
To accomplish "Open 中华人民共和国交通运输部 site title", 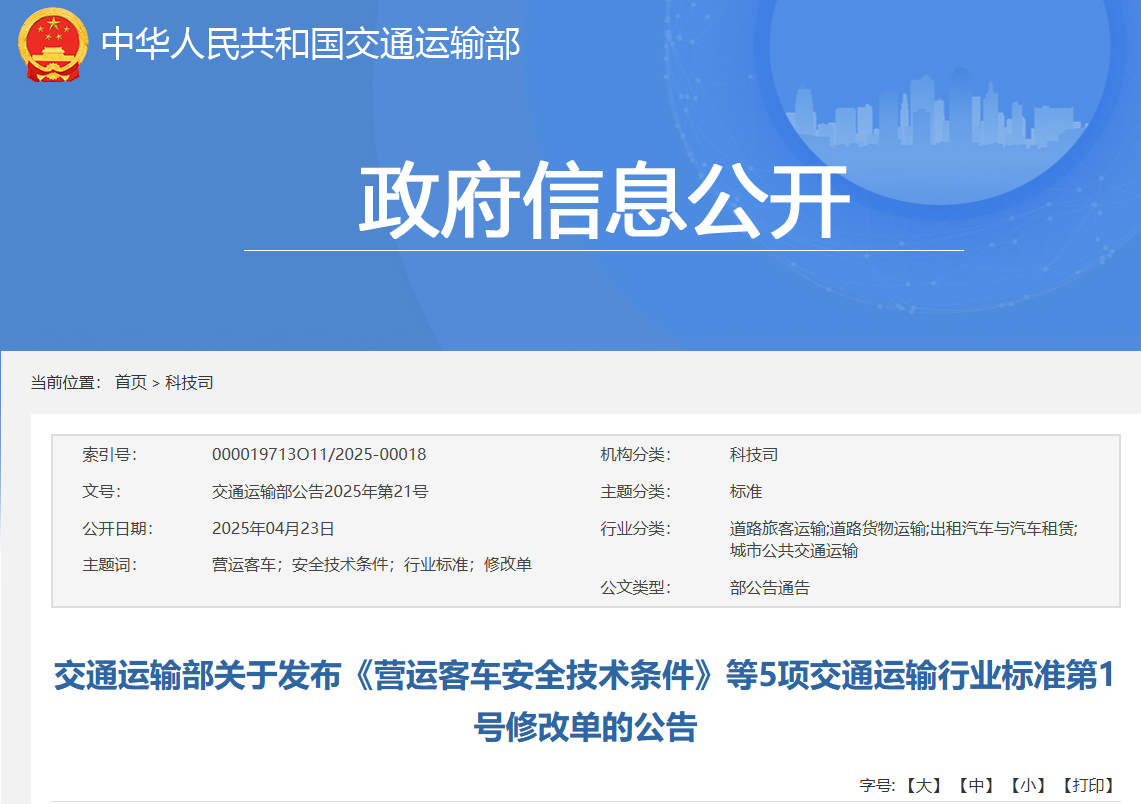I will tap(311, 44).
